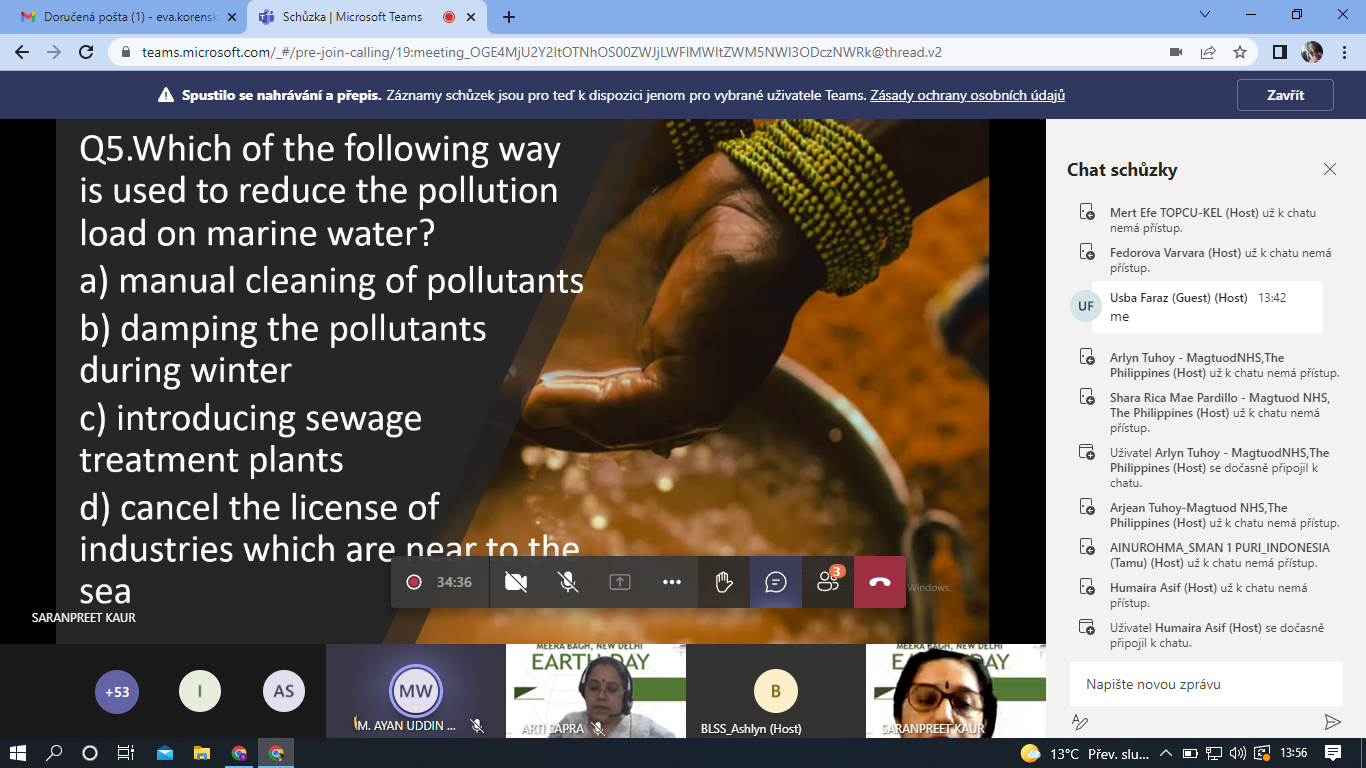The height and width of the screenshot is (768, 1366).
Task: Click the +53 more participants bubble
Action: click(x=117, y=691)
